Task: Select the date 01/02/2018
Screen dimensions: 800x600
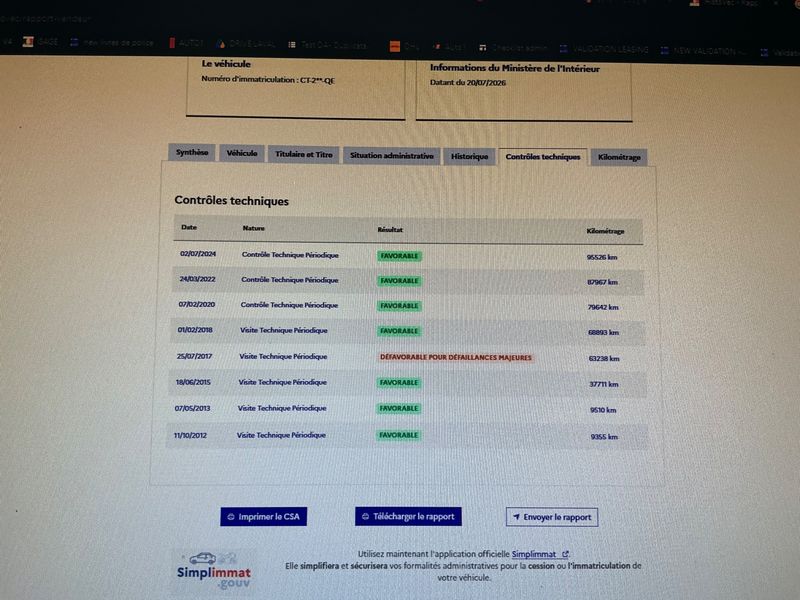Action: (195, 330)
